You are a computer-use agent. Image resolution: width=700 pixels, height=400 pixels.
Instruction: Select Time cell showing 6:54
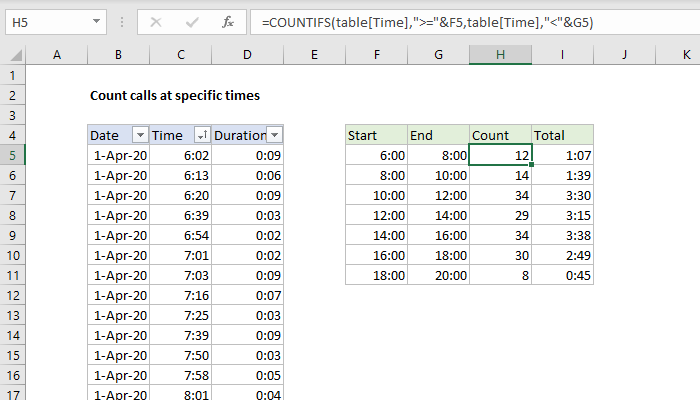pyautogui.click(x=180, y=235)
